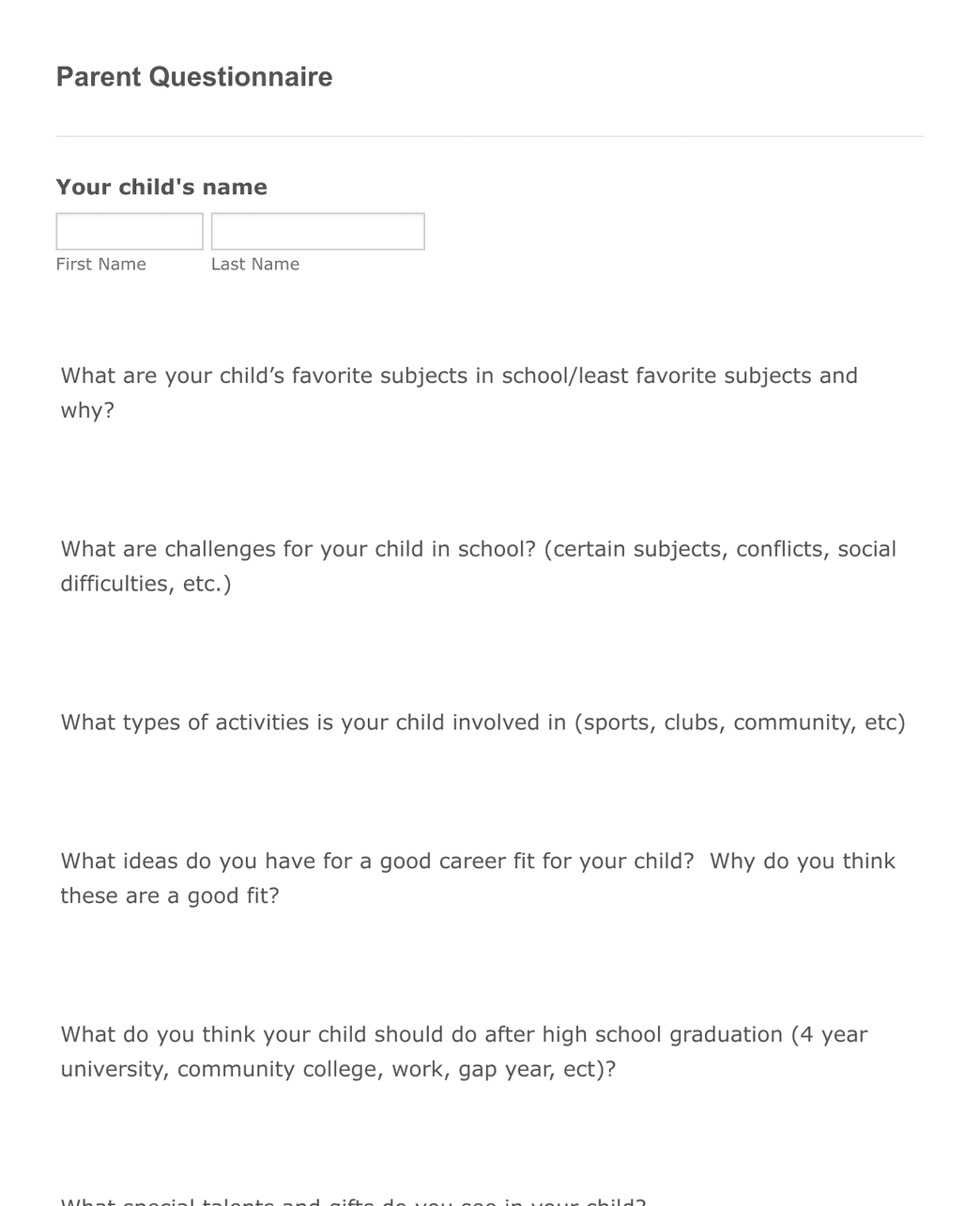Click inside the empty First Name box
The width and height of the screenshot is (980, 1206).
[x=129, y=231]
